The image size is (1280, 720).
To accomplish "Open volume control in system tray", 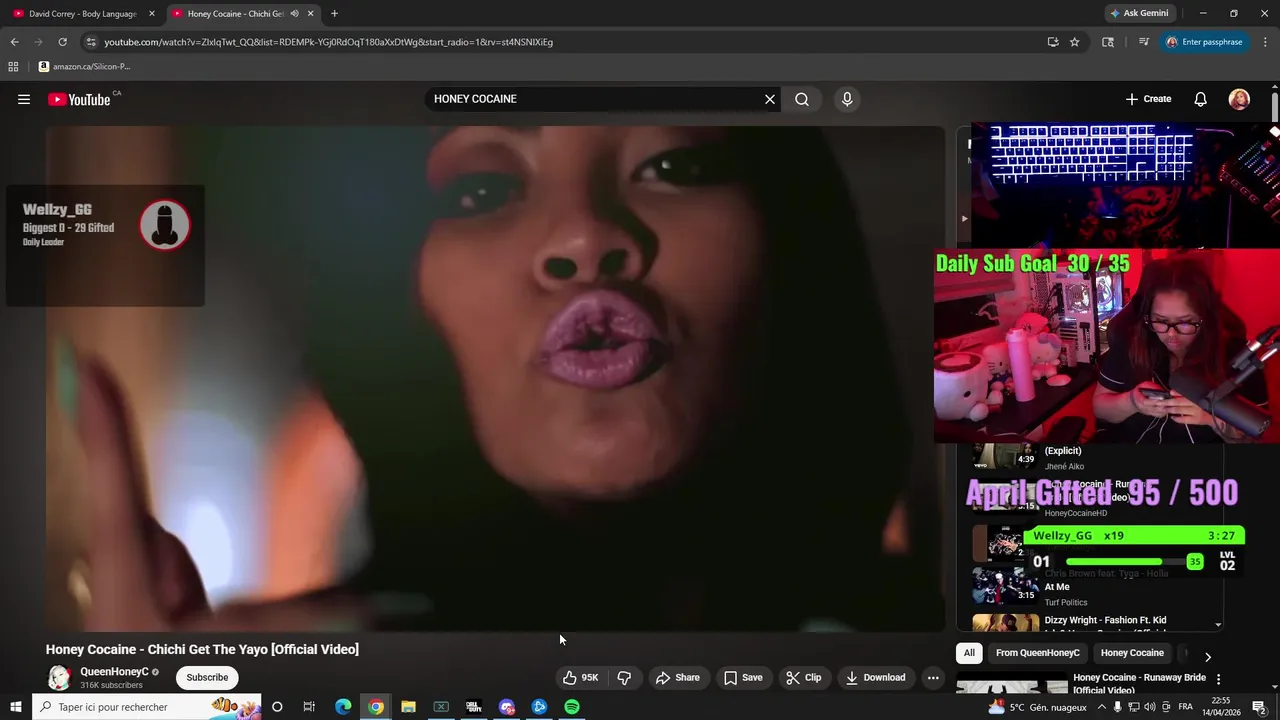I will click(1150, 707).
